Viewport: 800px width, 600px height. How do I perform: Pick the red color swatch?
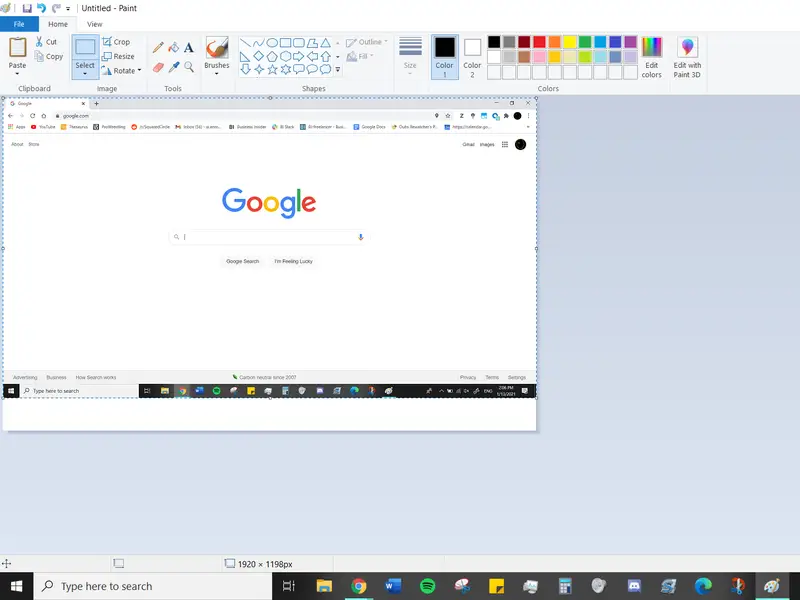(x=539, y=42)
